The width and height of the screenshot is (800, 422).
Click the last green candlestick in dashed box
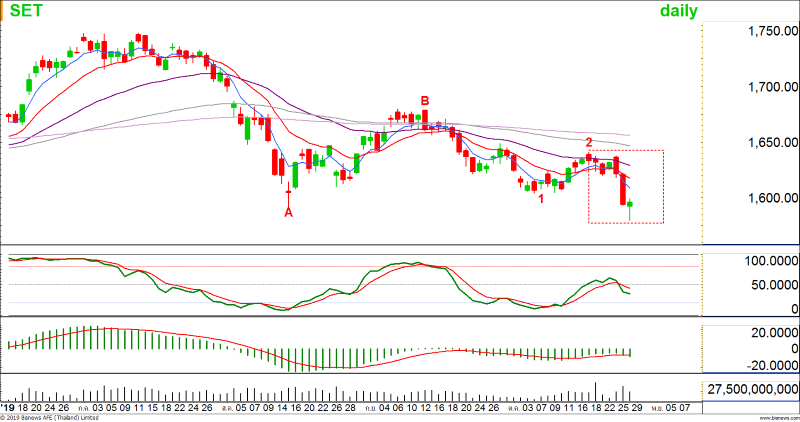click(x=631, y=205)
